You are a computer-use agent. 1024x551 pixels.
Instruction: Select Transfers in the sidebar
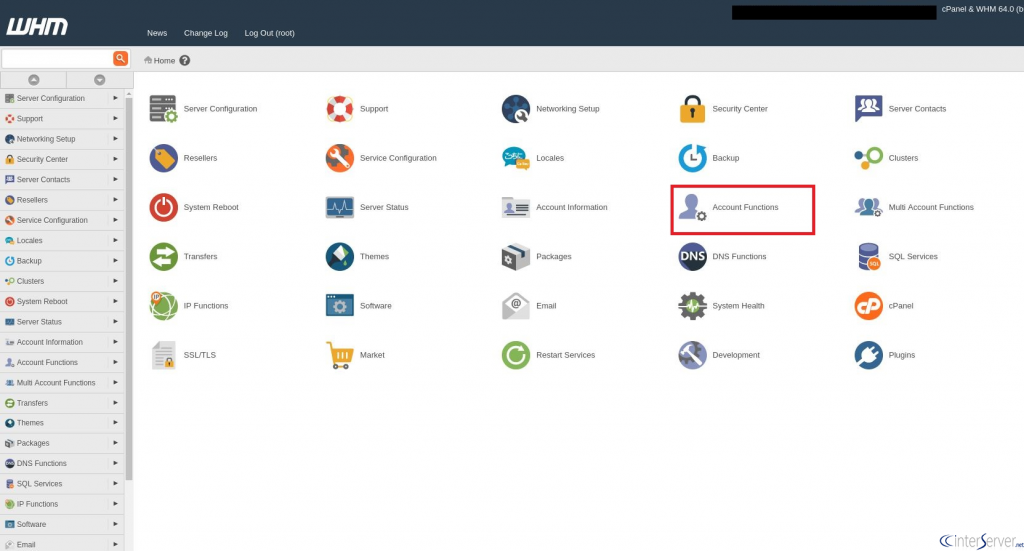click(x=32, y=403)
